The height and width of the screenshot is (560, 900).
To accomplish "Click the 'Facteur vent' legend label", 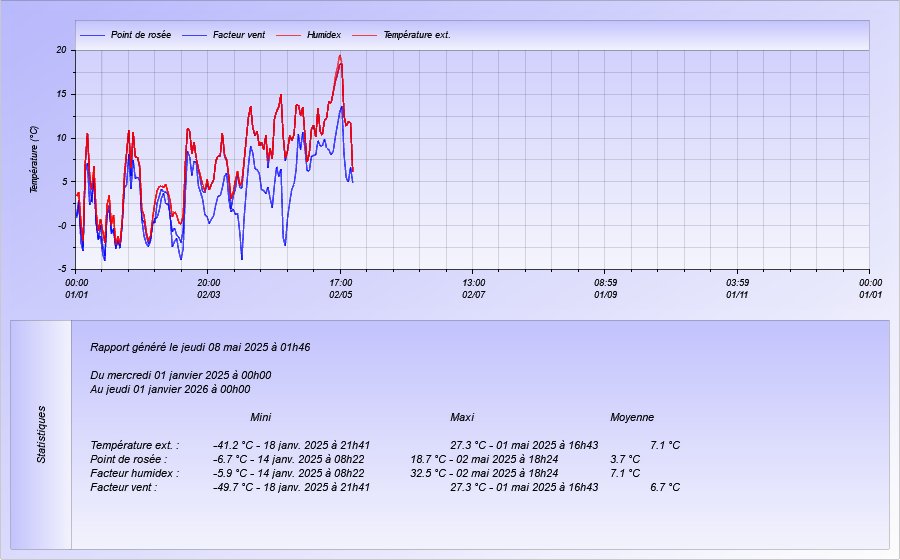I will tap(239, 35).
